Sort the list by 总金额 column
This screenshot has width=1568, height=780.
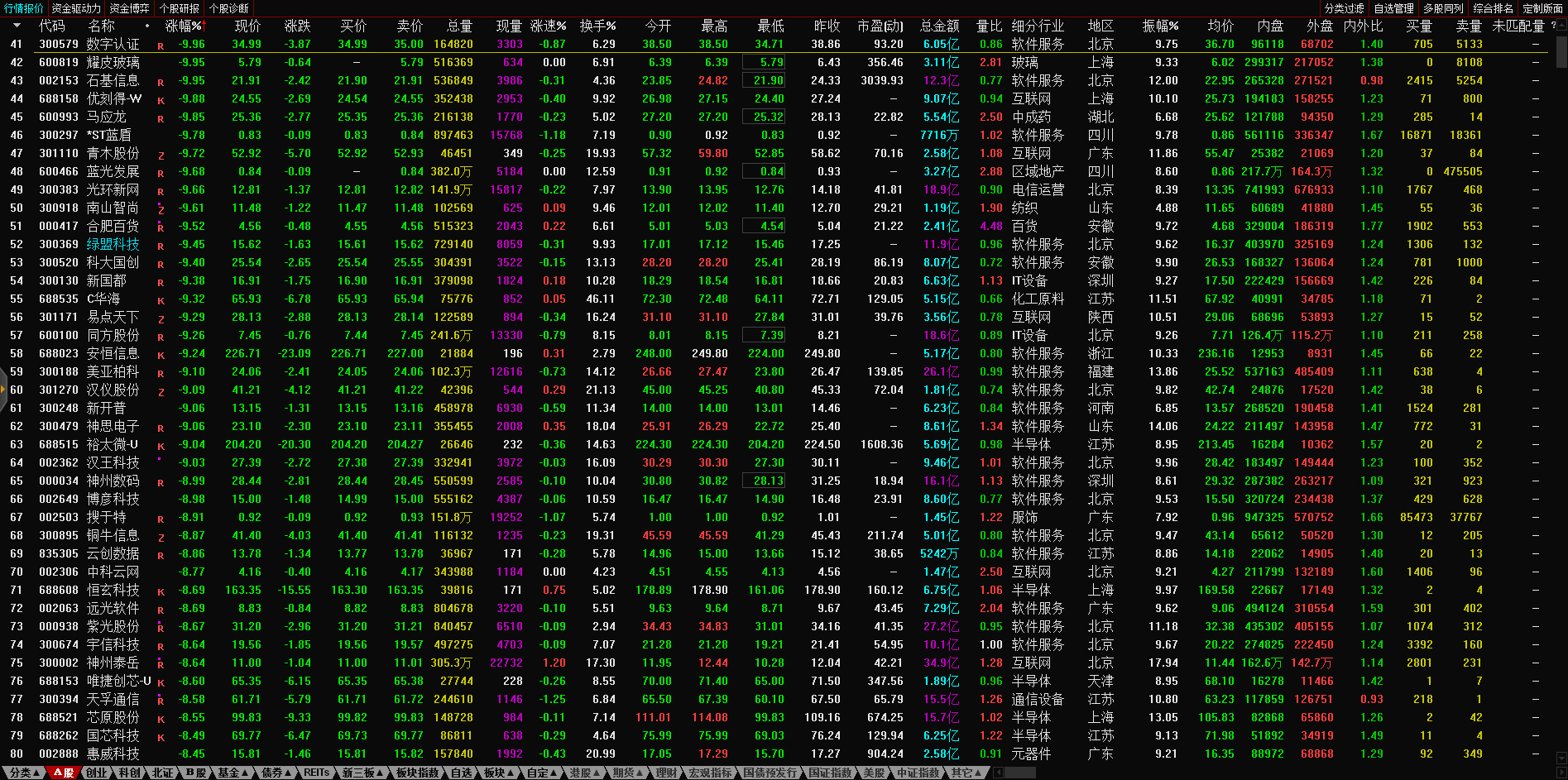click(939, 26)
